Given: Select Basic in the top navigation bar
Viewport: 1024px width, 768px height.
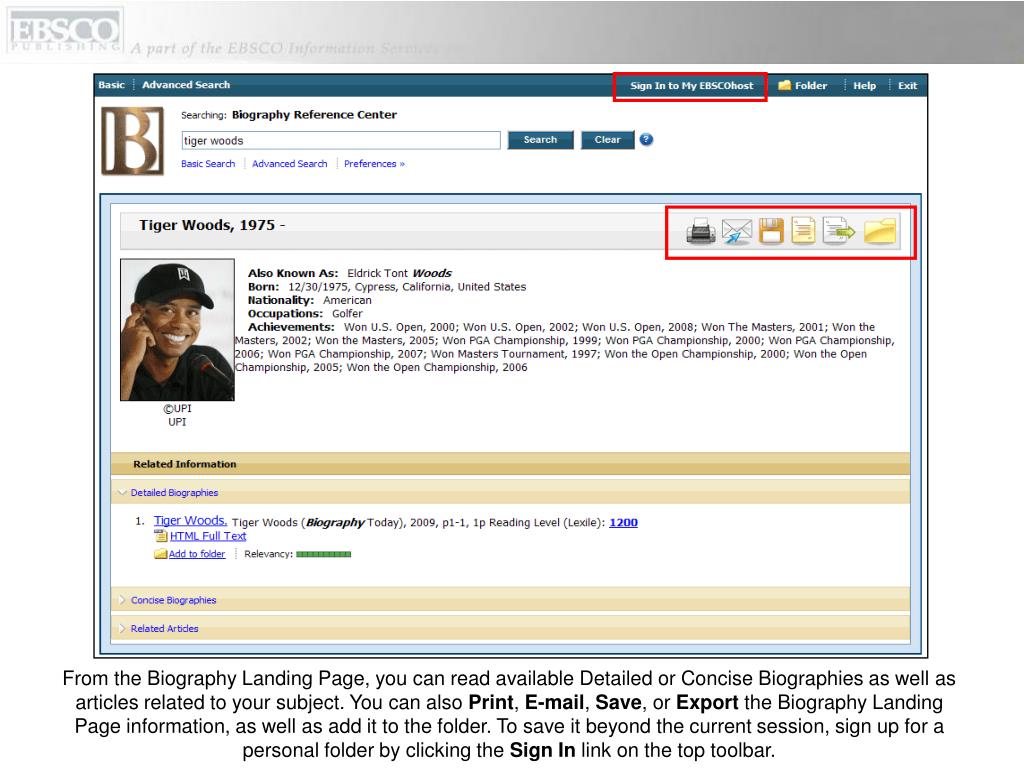Looking at the screenshot, I should pyautogui.click(x=112, y=85).
